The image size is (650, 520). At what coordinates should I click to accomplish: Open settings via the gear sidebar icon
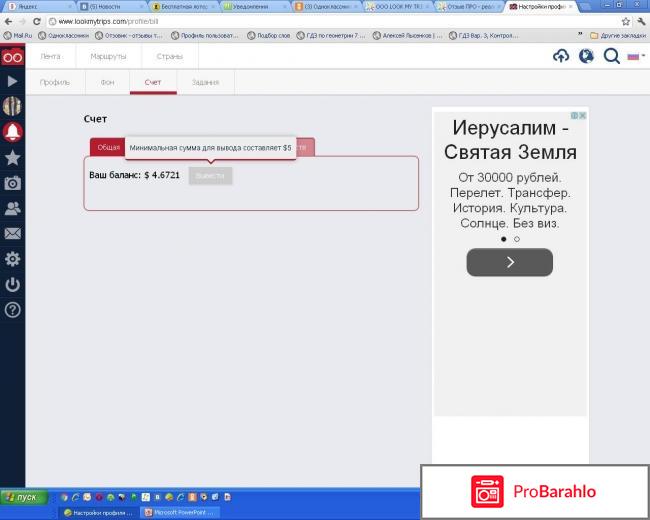[x=12, y=259]
